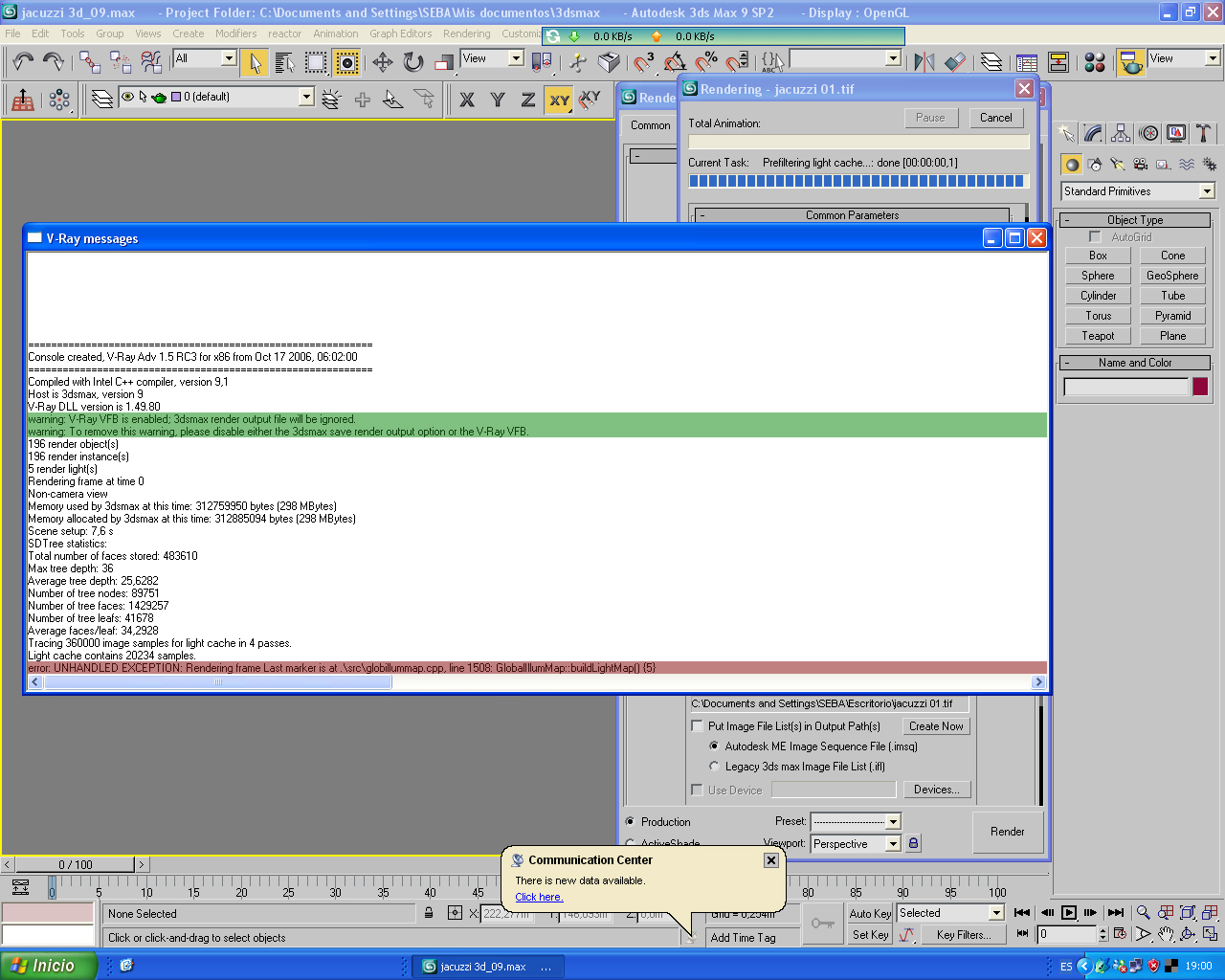Viewport: 1225px width, 980px height.
Task: Click Create New Layer icon in layers toolbar
Action: tap(332, 100)
